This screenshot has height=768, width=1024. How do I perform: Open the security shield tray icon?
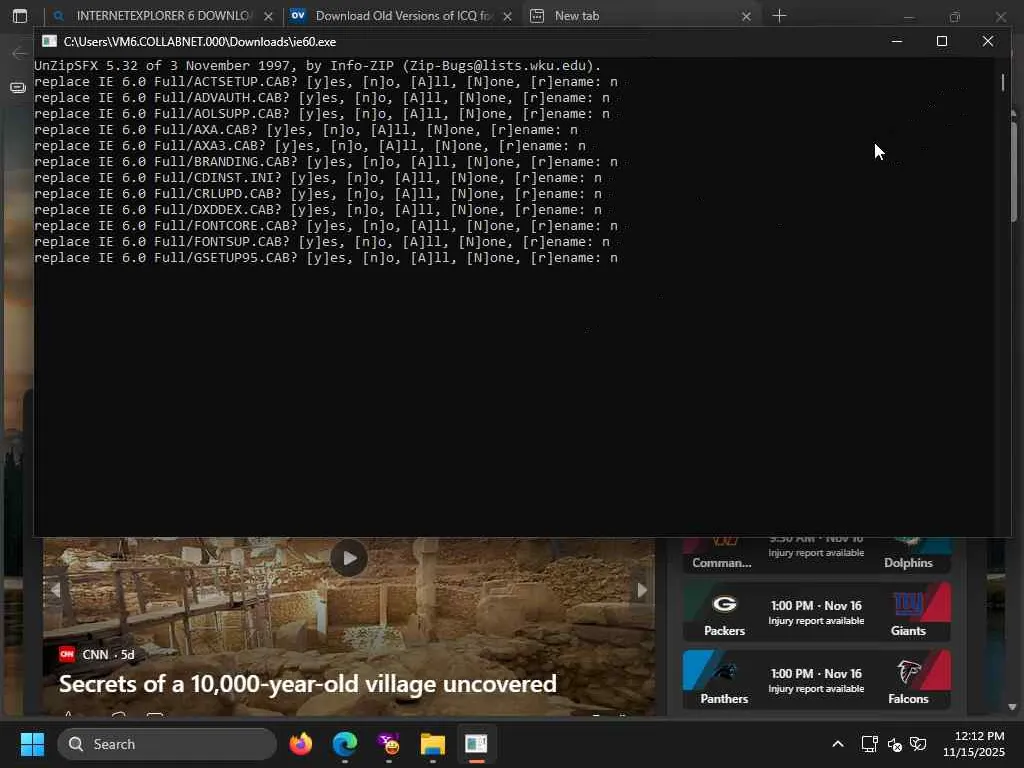pyautogui.click(x=918, y=744)
